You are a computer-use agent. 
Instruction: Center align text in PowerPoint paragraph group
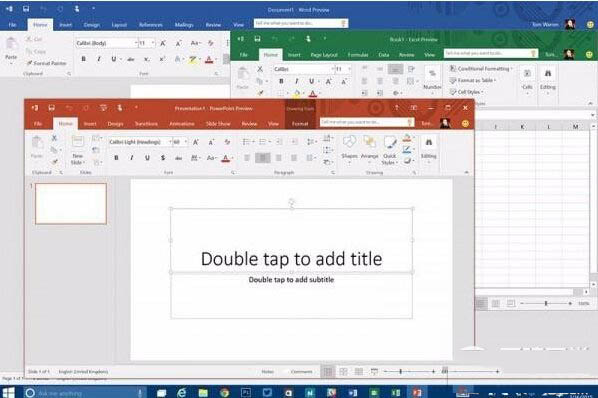pos(263,157)
